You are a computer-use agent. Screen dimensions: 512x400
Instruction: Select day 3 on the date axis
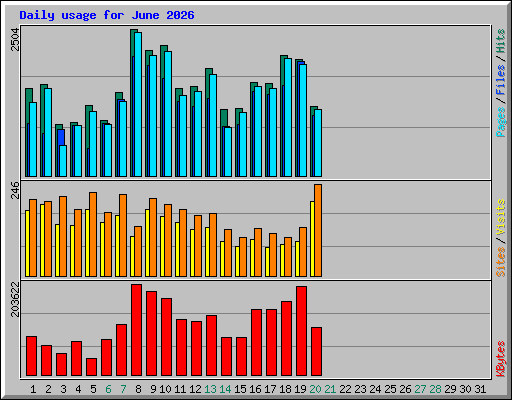point(63,389)
